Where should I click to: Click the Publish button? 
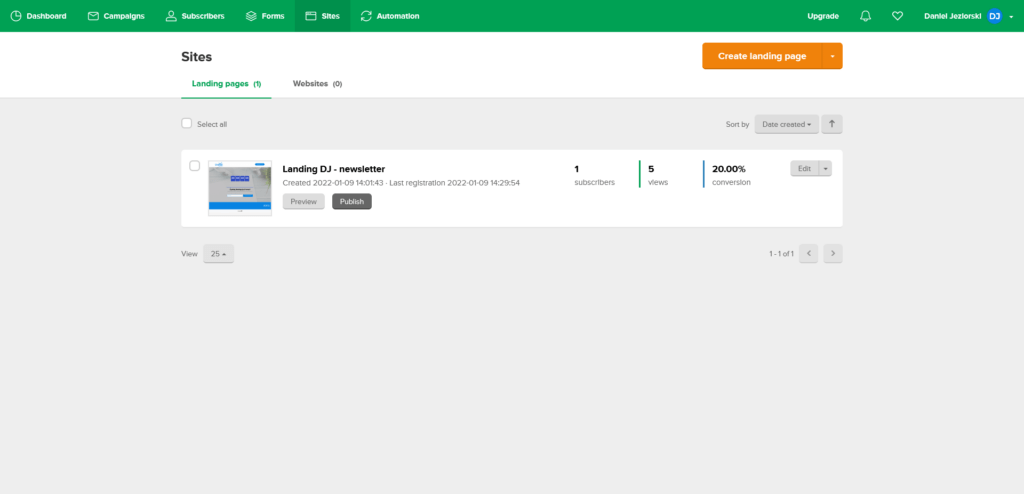[x=351, y=201]
